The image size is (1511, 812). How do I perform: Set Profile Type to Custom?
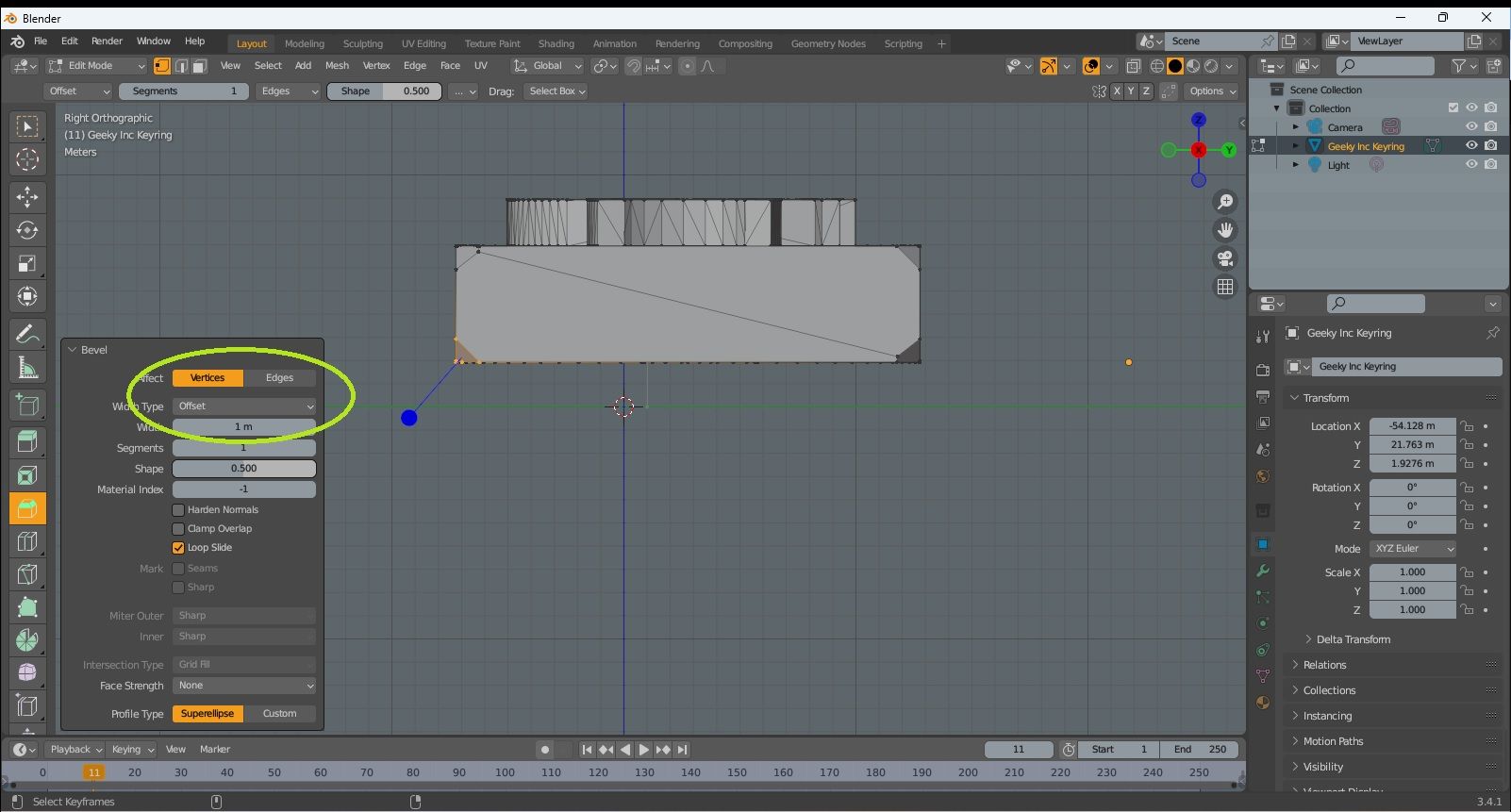(x=279, y=714)
